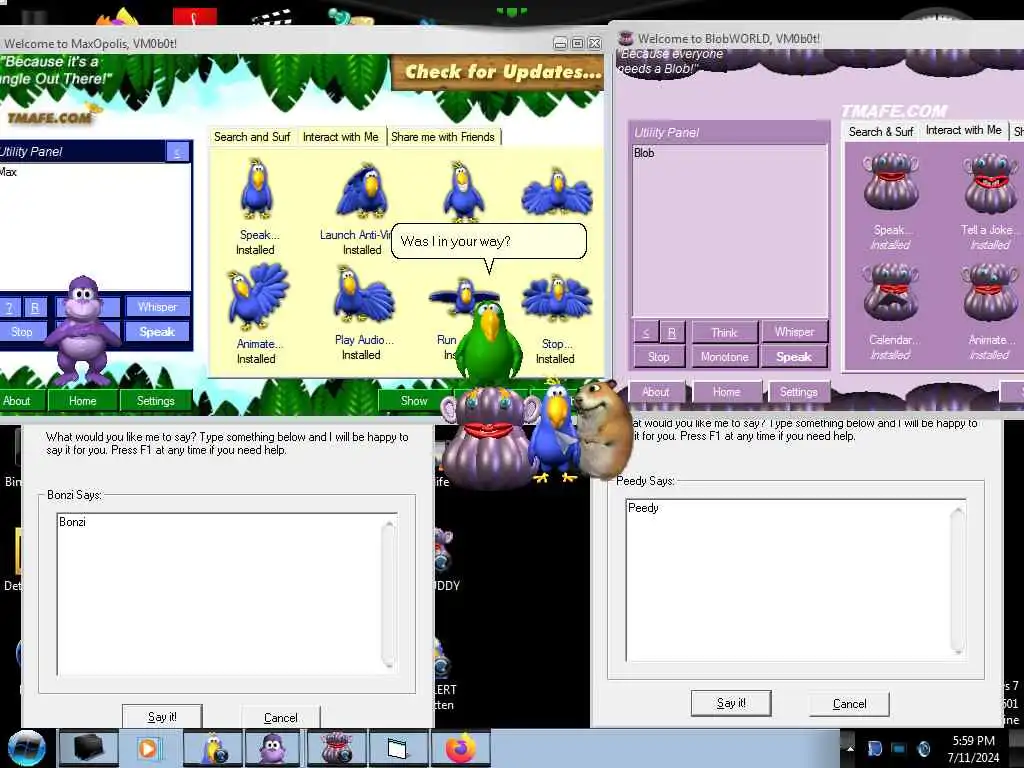Image resolution: width=1024 pixels, height=768 pixels.
Task: Collapse BlobWORLD Utility Panel with < button
Action: [x=646, y=332]
